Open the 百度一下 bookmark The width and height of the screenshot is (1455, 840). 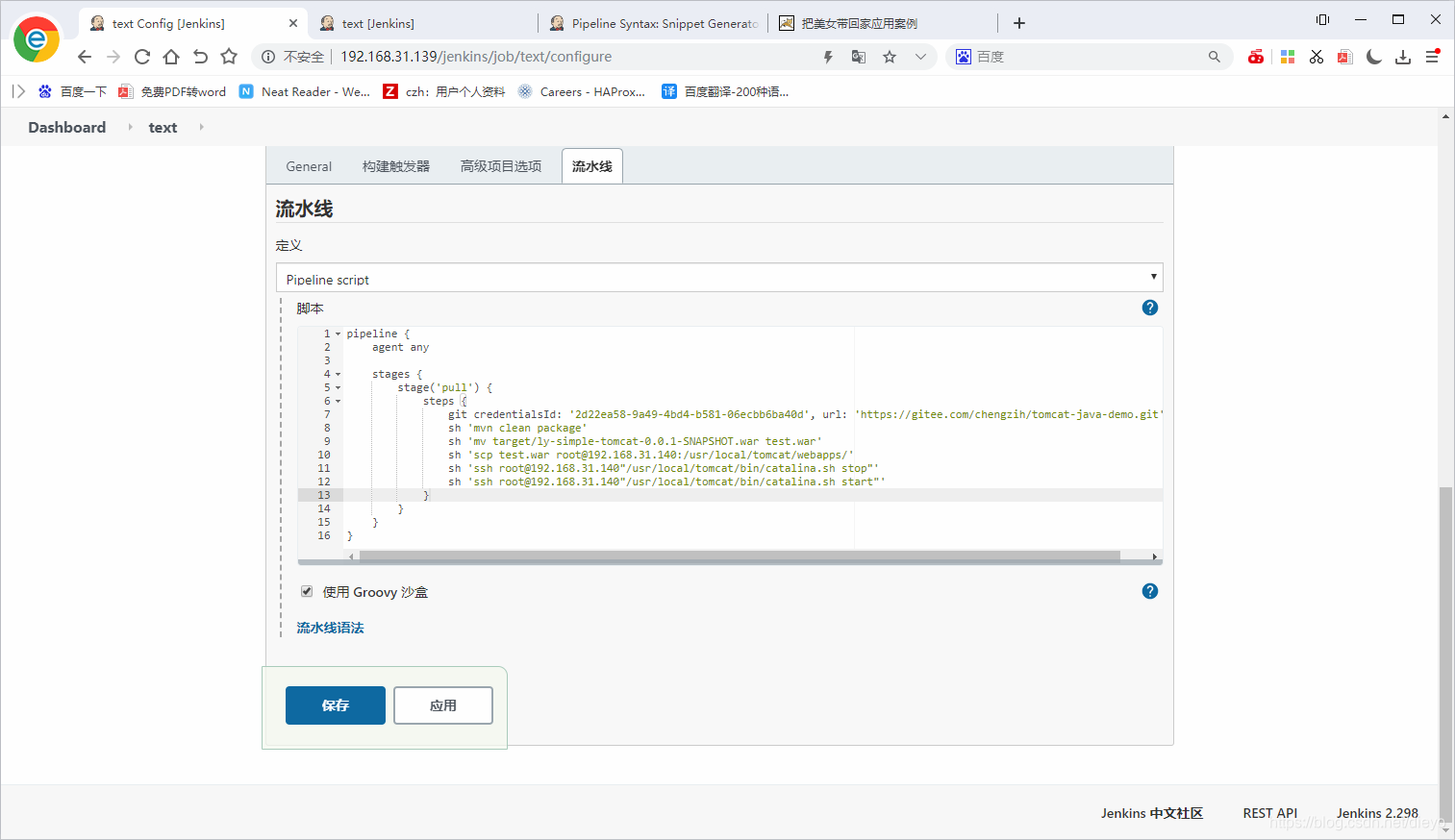72,91
